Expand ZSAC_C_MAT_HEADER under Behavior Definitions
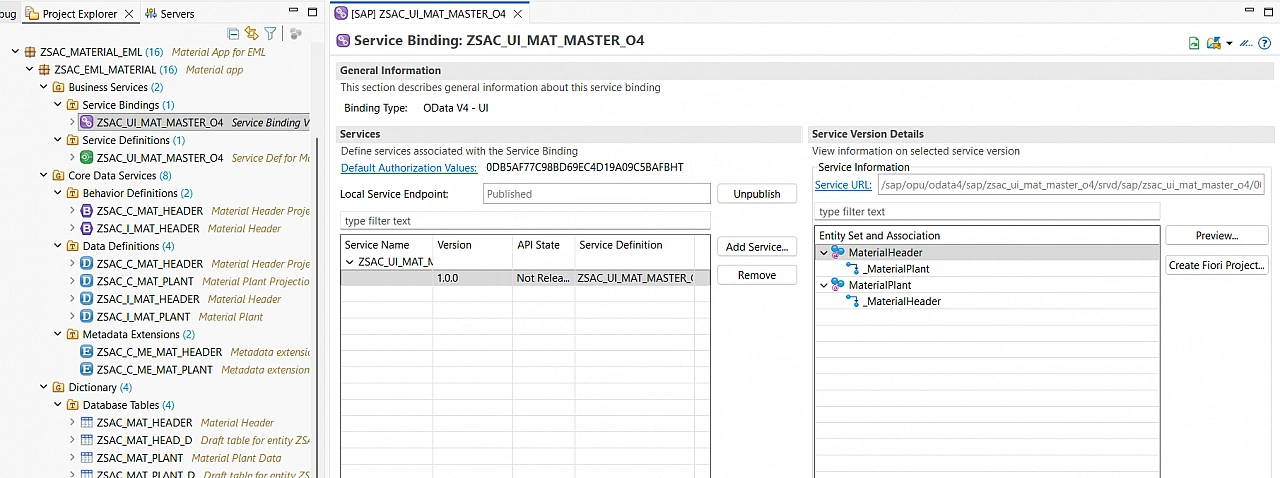Viewport: 1280px width, 478px height. click(x=72, y=211)
